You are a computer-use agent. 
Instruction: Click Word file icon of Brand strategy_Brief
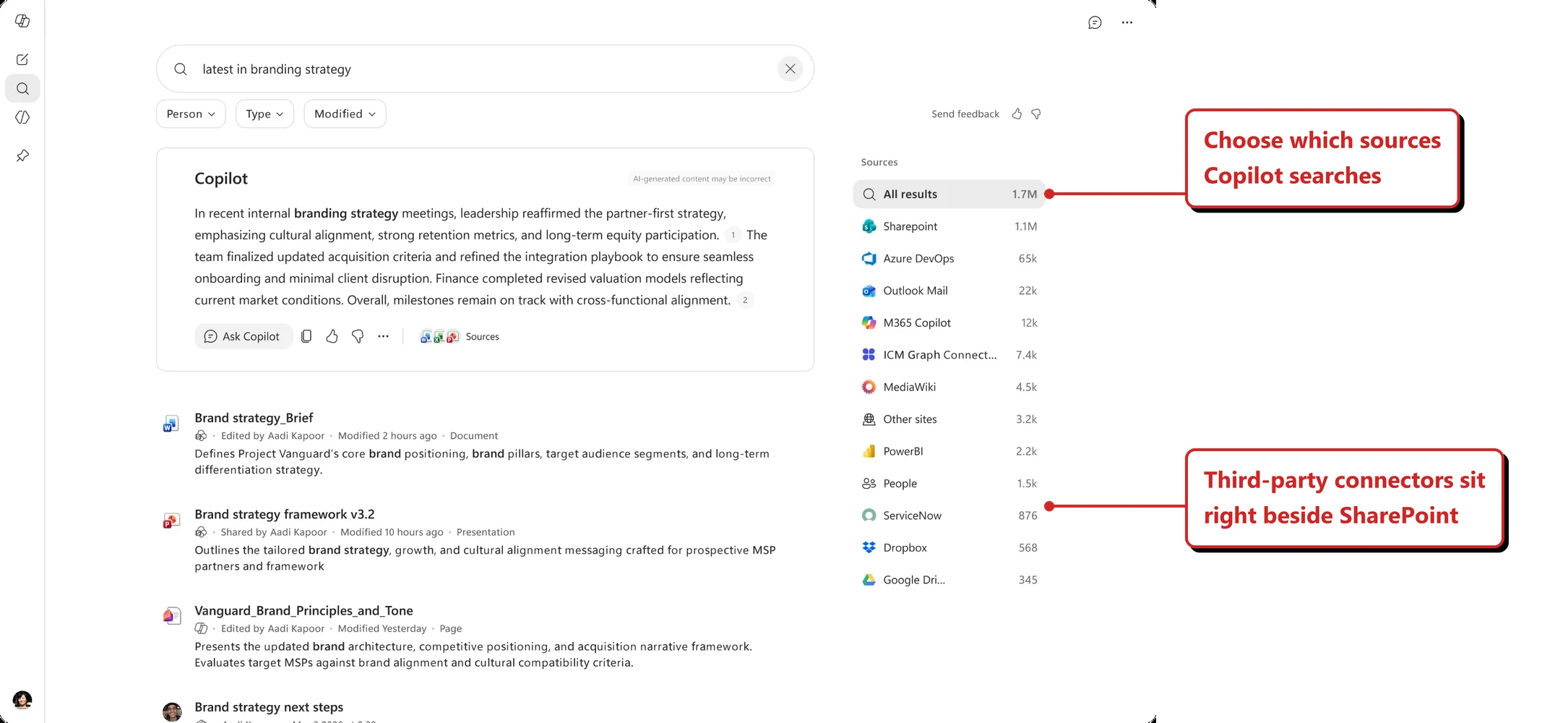pos(171,424)
